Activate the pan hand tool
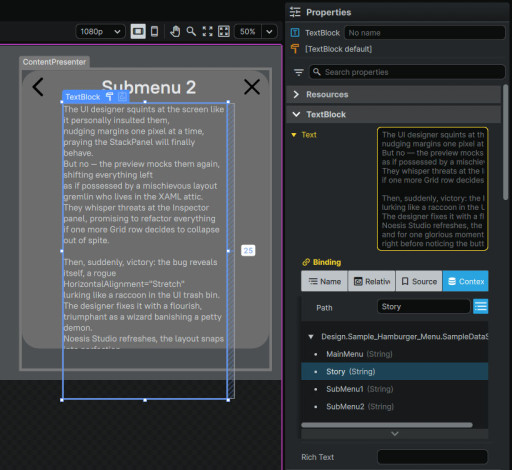This screenshot has width=512, height=470. pos(175,32)
